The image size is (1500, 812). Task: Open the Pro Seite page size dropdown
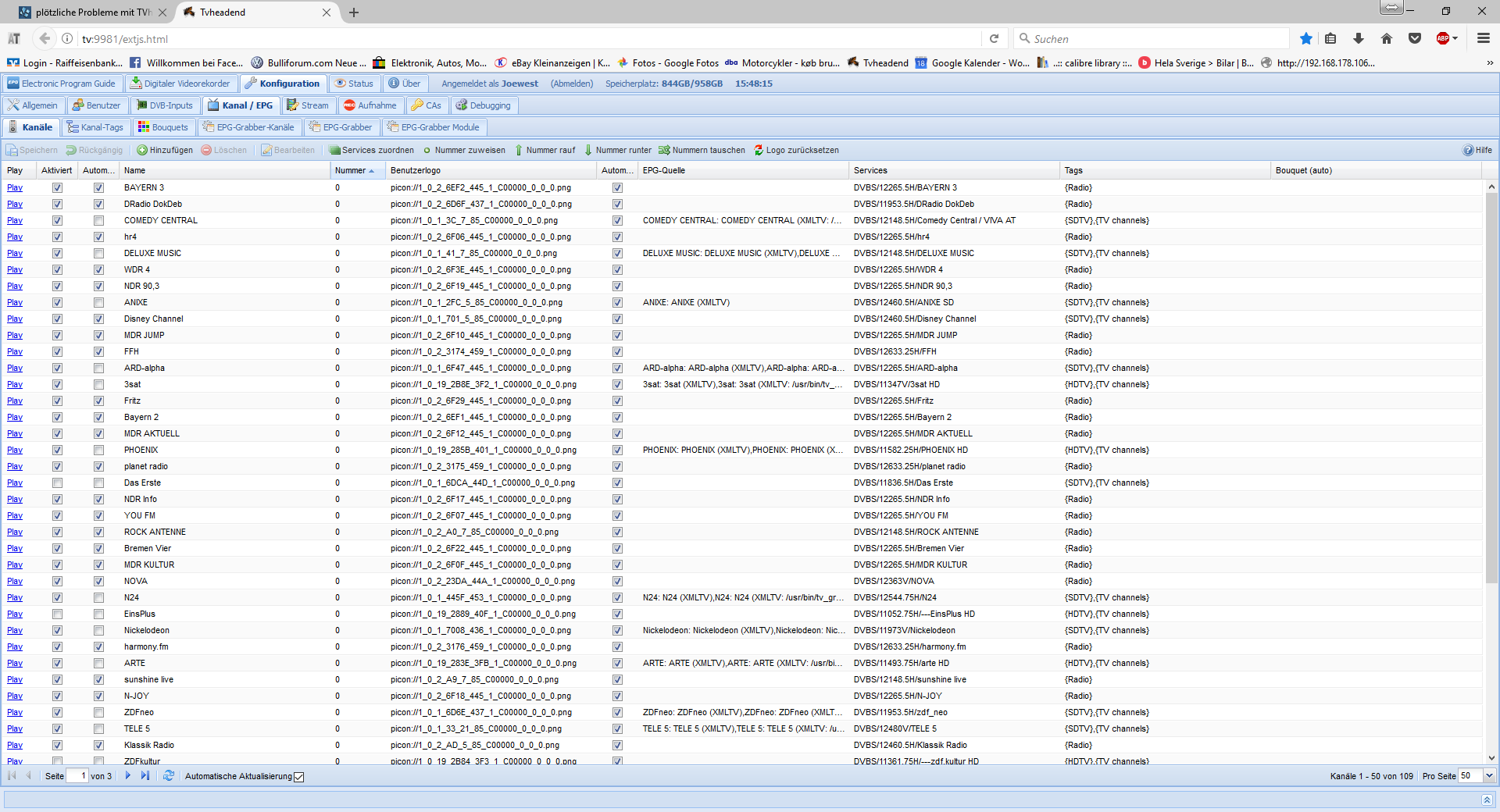click(x=1489, y=775)
